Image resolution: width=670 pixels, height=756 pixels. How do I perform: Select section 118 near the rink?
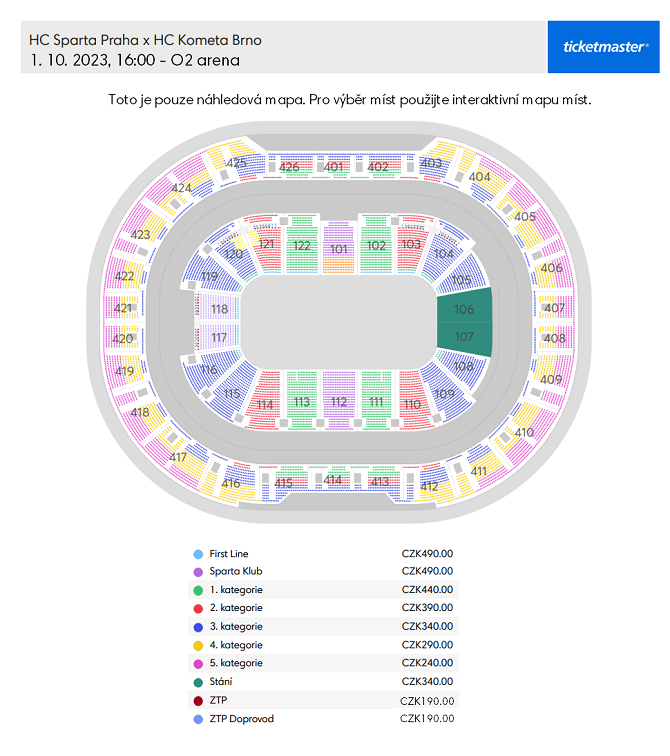click(x=218, y=307)
